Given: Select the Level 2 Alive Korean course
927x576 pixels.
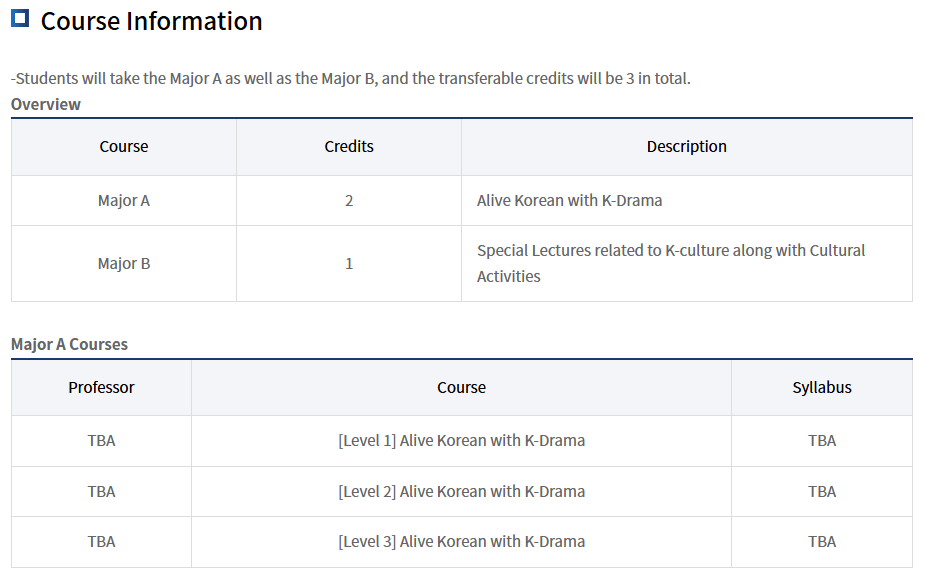Looking at the screenshot, I should coord(461,491).
